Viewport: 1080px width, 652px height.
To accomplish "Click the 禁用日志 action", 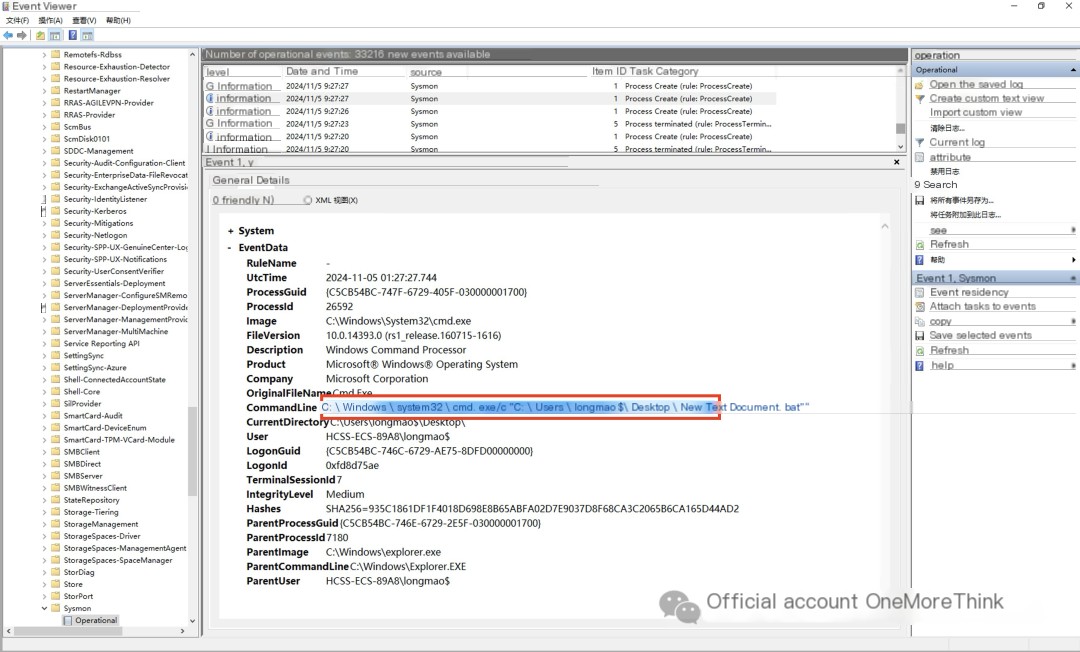I will (944, 171).
